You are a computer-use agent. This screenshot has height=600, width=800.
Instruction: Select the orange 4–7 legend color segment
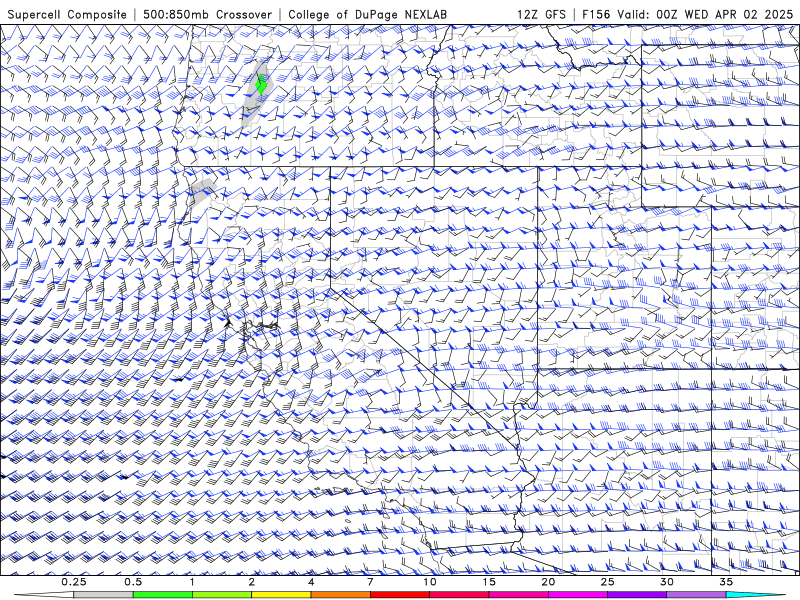click(x=340, y=595)
